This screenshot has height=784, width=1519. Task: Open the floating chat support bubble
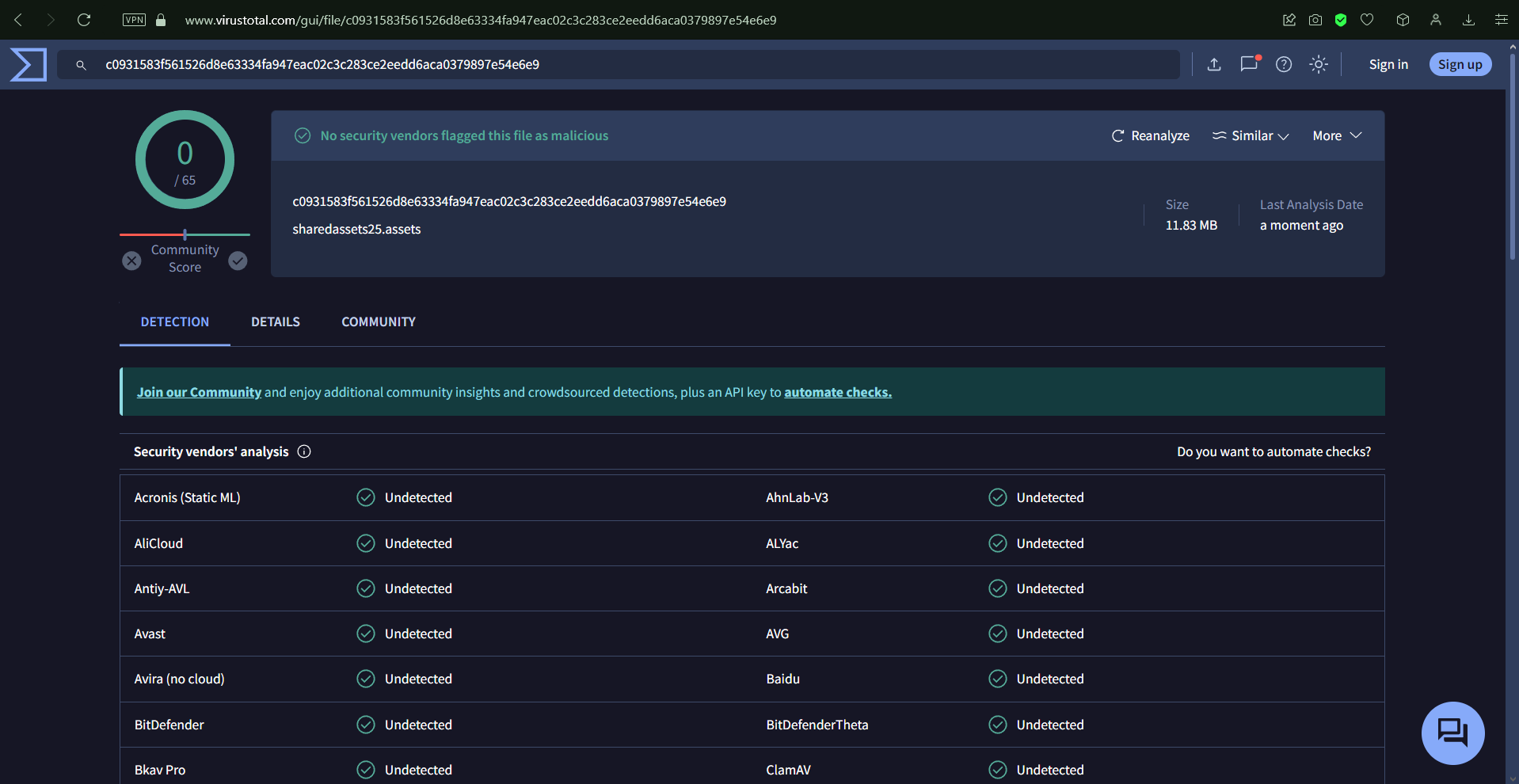[x=1452, y=733]
